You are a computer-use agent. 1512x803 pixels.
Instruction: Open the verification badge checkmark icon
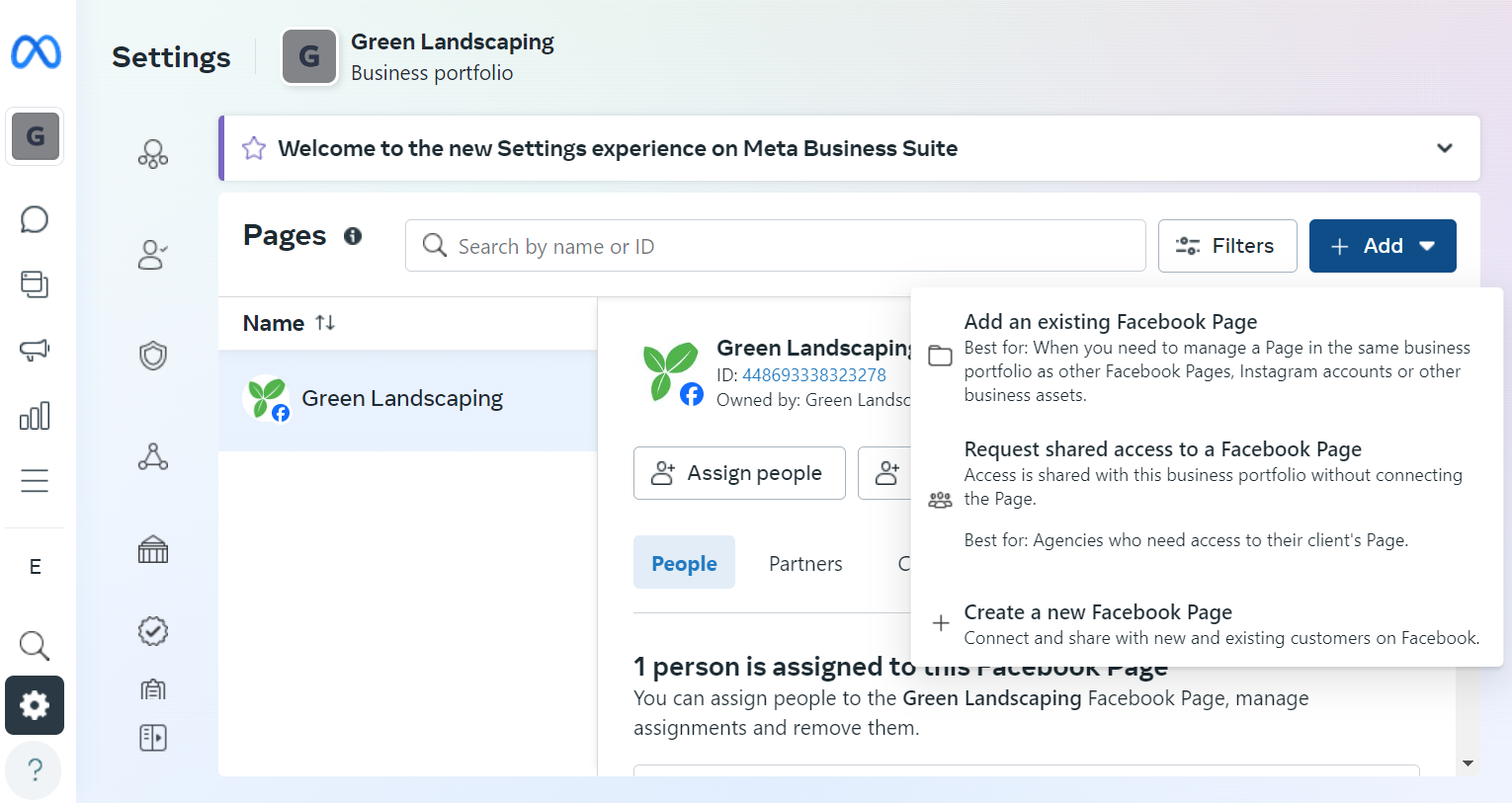pos(153,630)
